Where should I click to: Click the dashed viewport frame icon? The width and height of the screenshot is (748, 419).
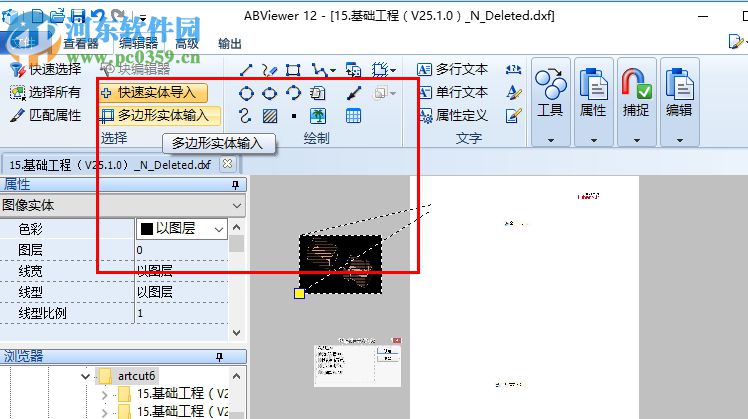click(x=380, y=70)
